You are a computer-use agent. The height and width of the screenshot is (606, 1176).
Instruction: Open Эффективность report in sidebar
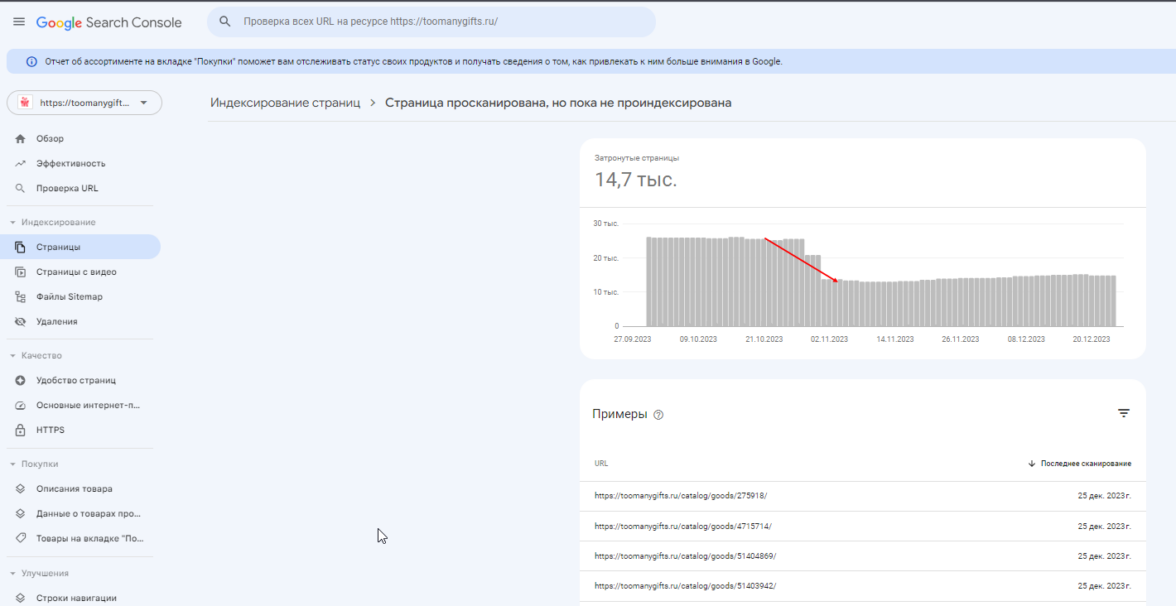(70, 164)
